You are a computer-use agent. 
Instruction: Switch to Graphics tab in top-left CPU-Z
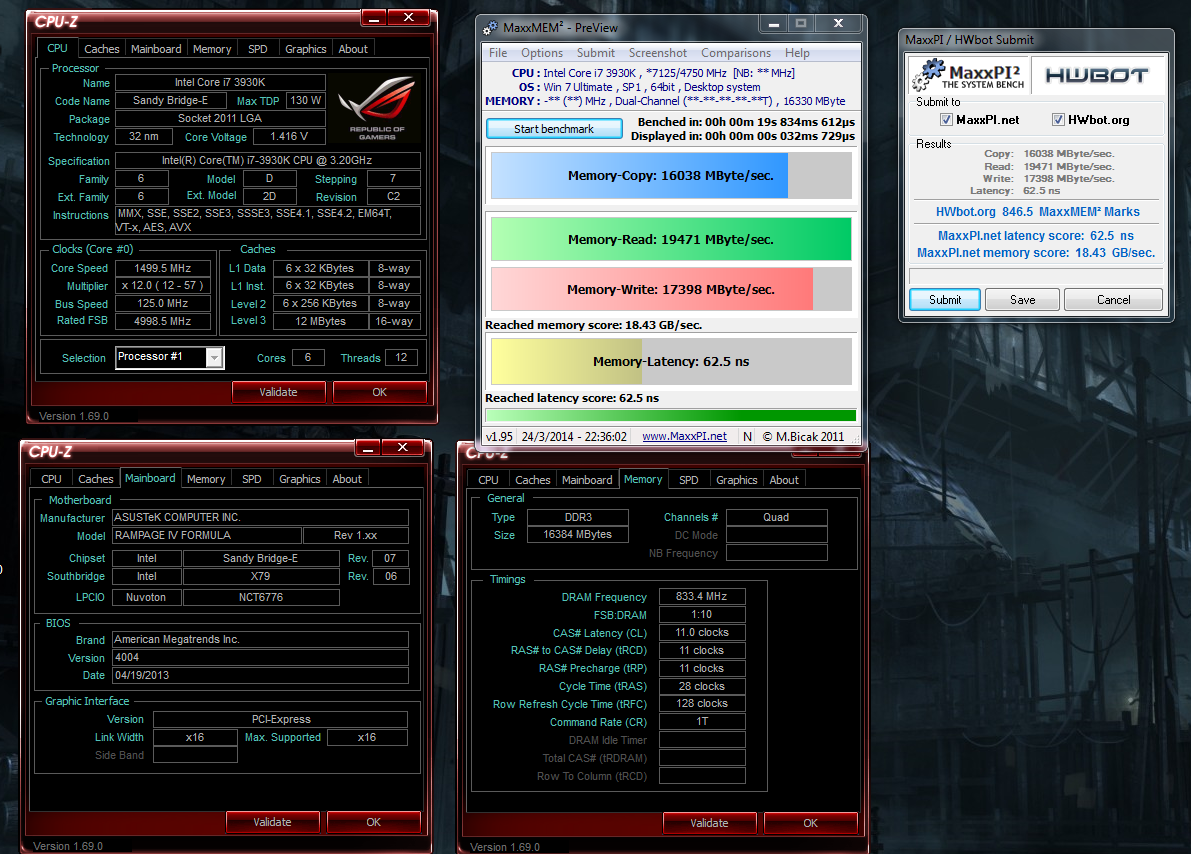pyautogui.click(x=305, y=49)
